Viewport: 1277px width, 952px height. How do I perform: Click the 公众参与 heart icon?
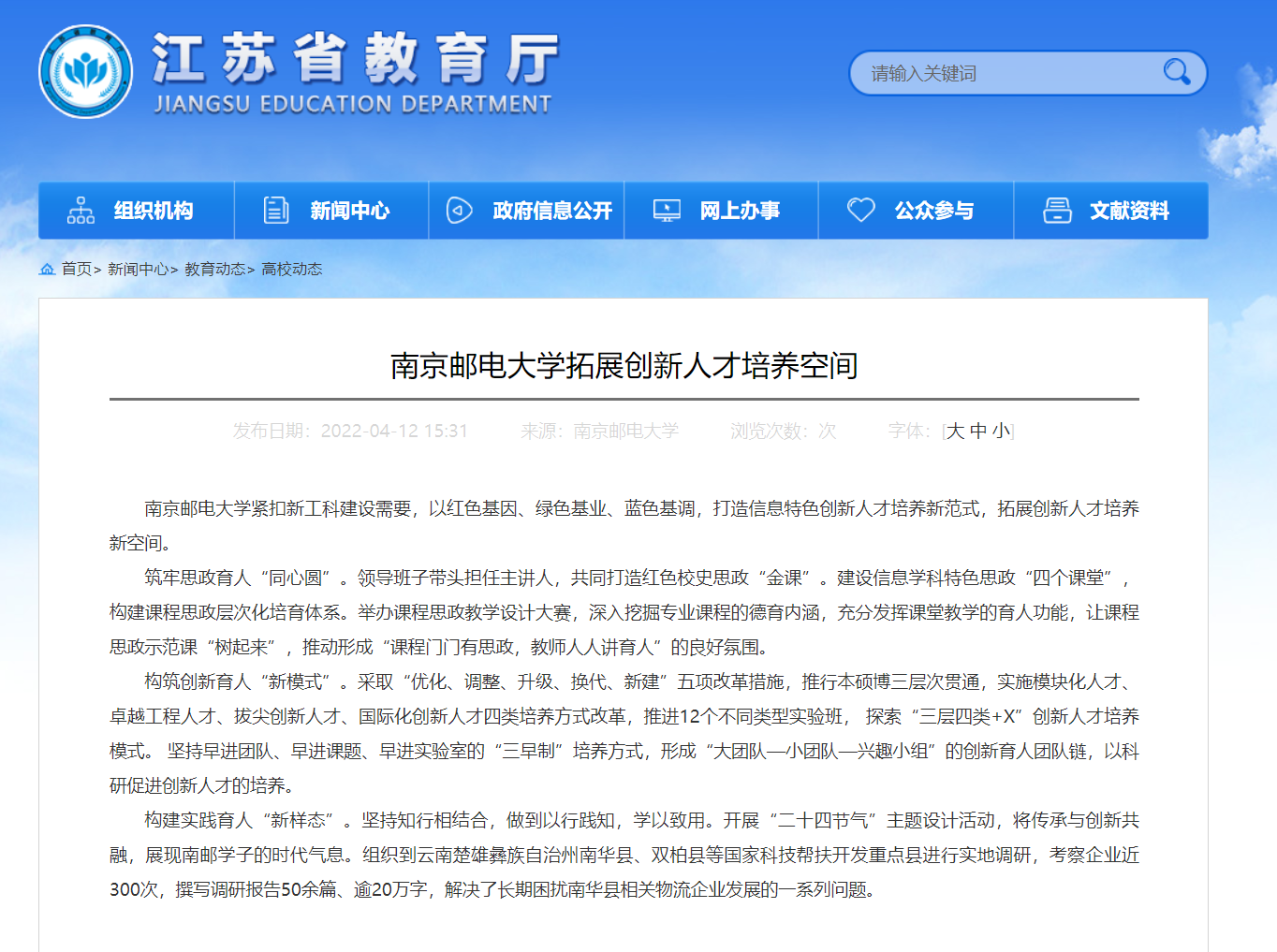pyautogui.click(x=860, y=210)
